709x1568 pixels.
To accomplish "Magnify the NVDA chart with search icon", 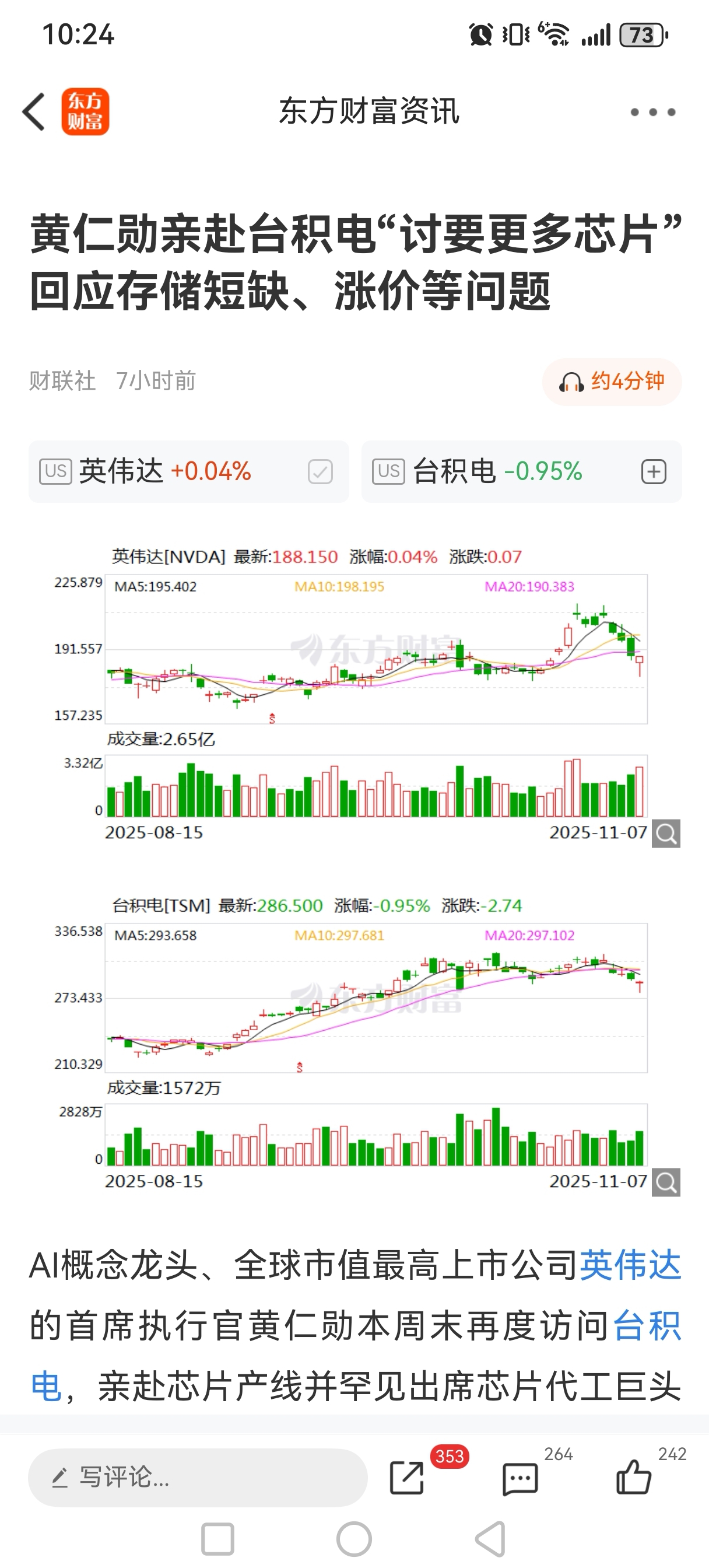I will pos(666,834).
